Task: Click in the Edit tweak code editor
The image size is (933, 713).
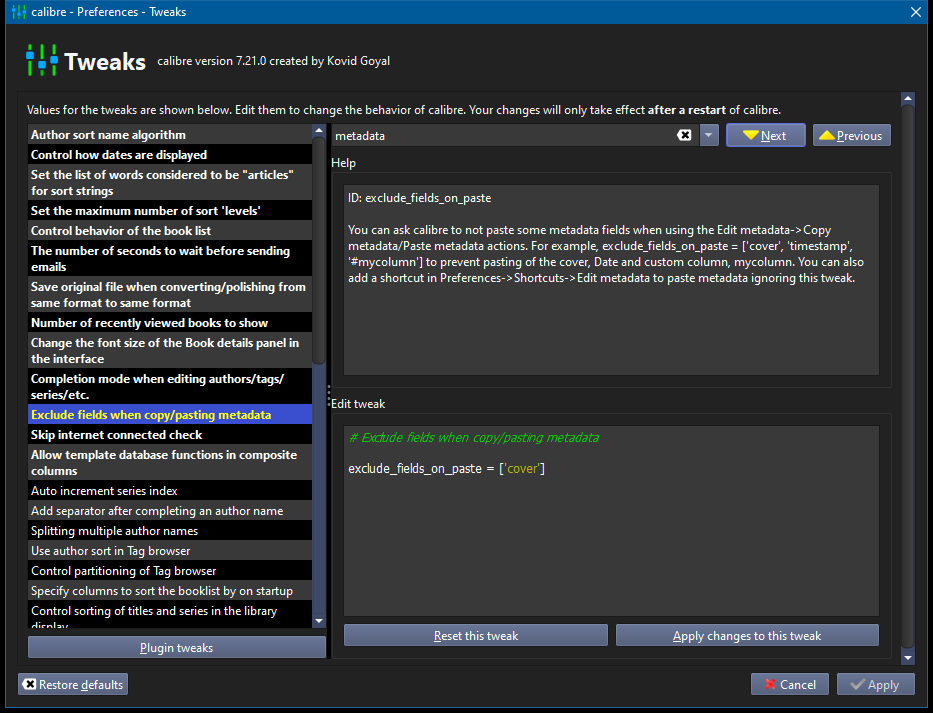Action: (x=611, y=521)
